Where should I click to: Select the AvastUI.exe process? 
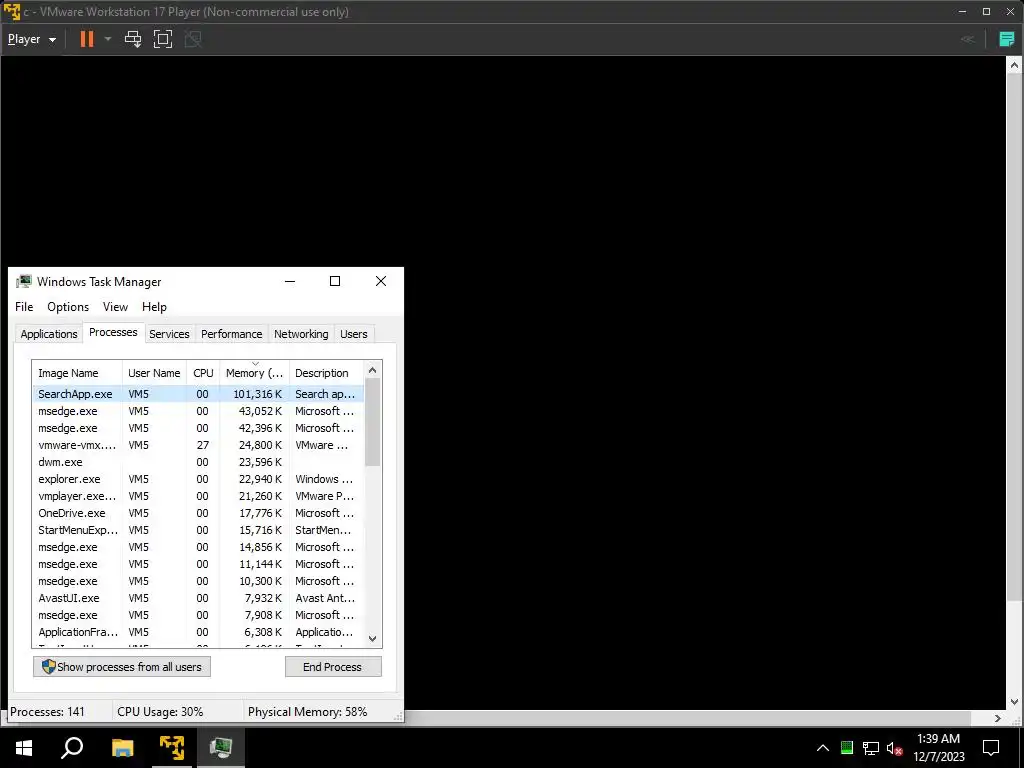198,598
